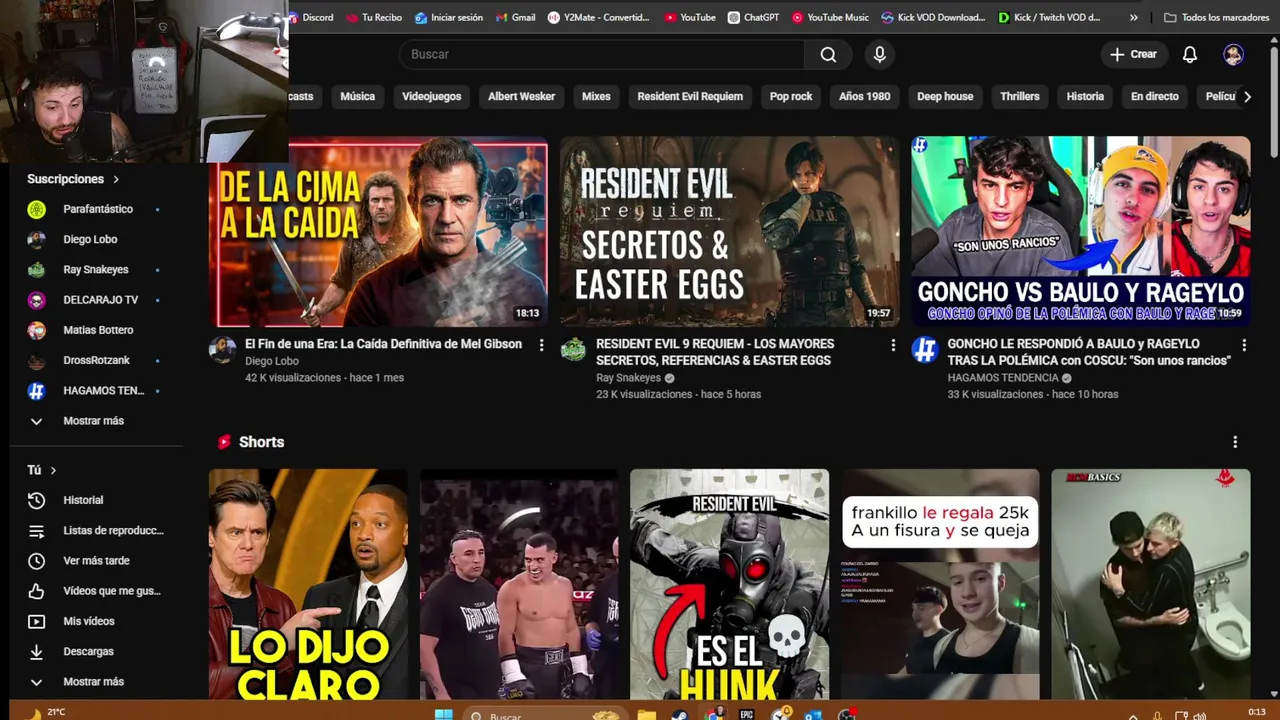1280x720 pixels.
Task: Show hidden bookmarks via chevron
Action: pyautogui.click(x=1133, y=17)
